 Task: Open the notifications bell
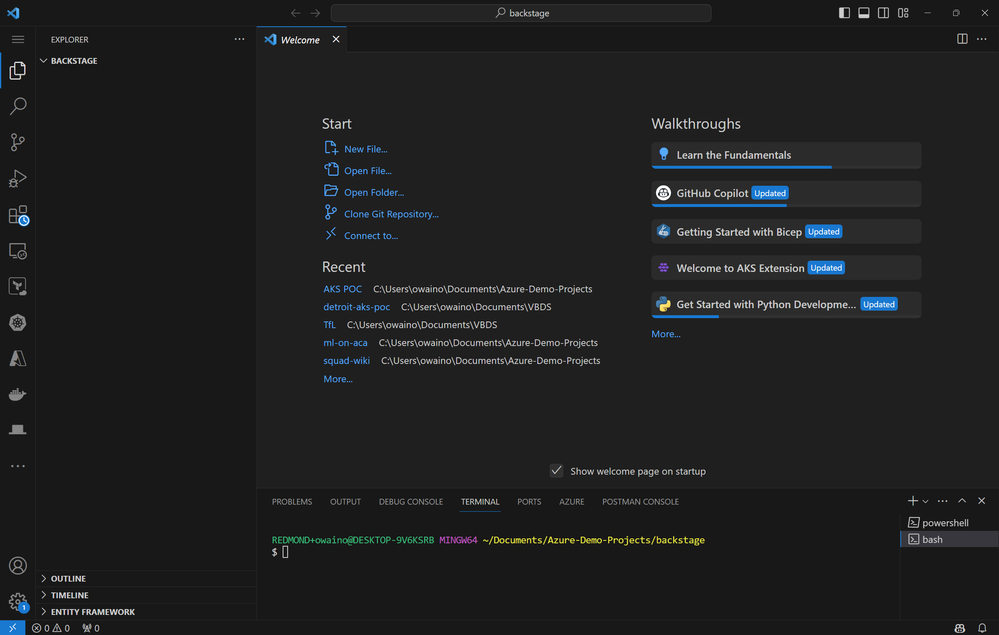point(982,628)
